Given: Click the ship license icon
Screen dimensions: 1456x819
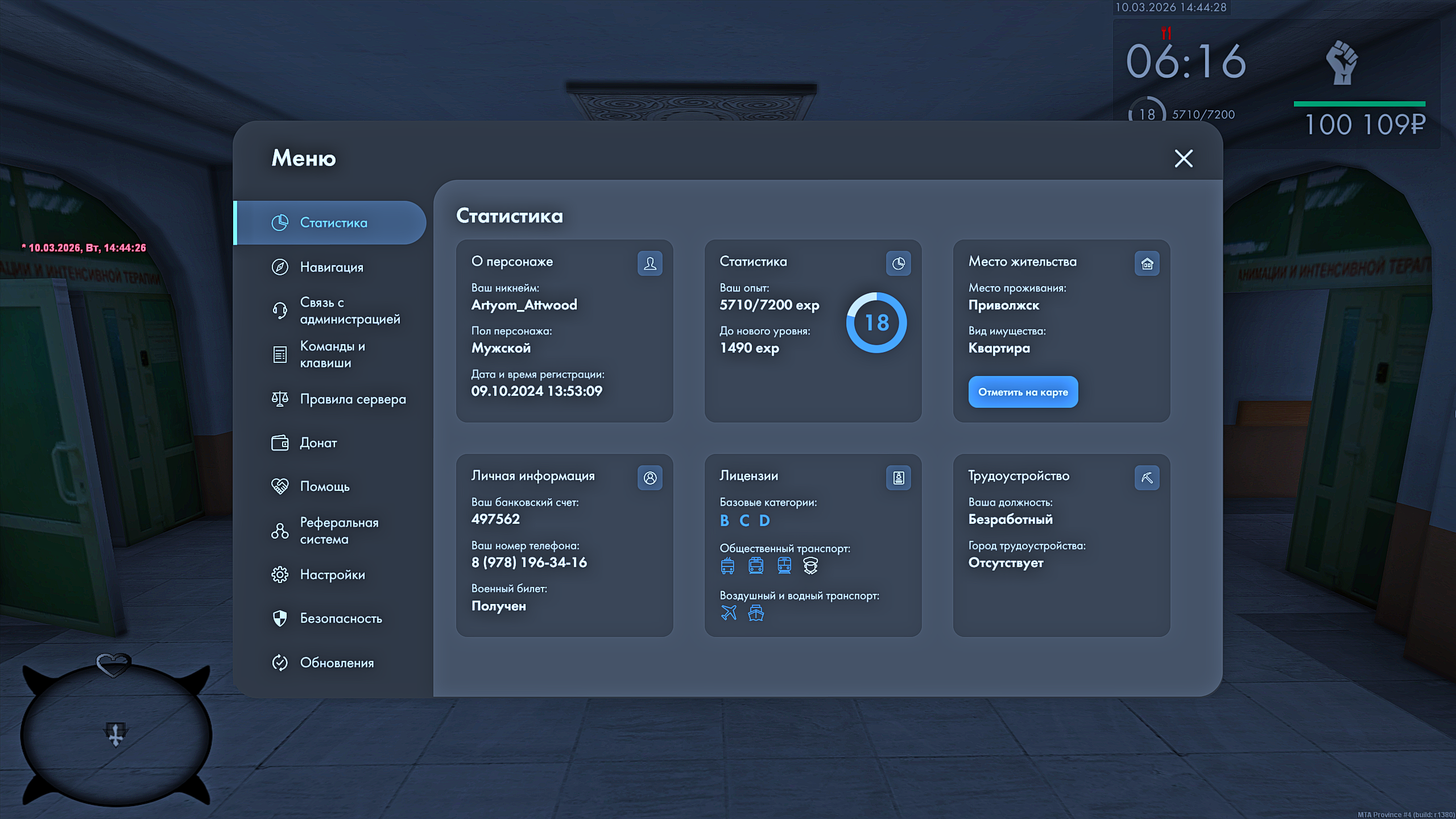Looking at the screenshot, I should pos(756,613).
